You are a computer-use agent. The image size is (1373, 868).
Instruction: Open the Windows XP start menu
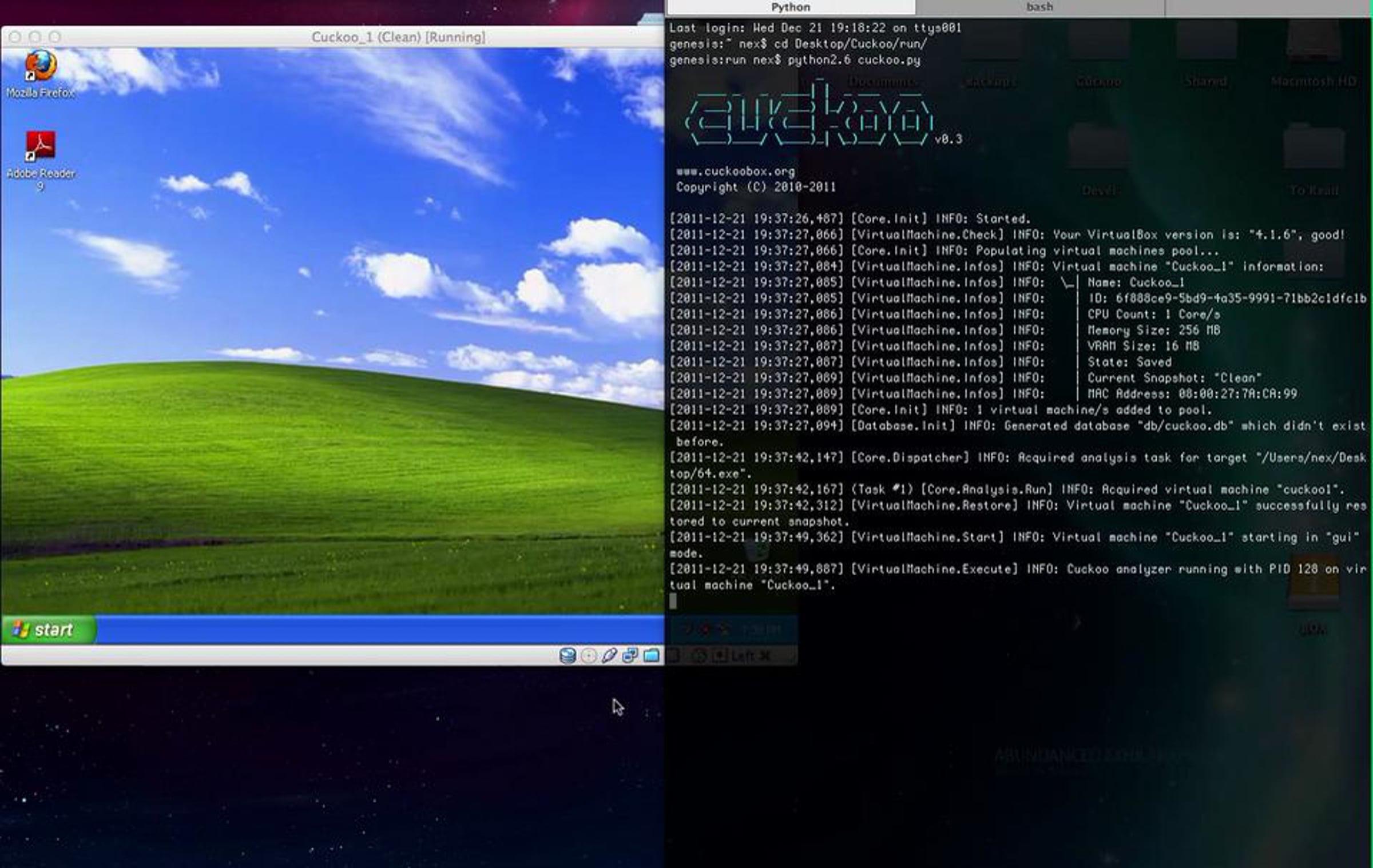click(48, 630)
